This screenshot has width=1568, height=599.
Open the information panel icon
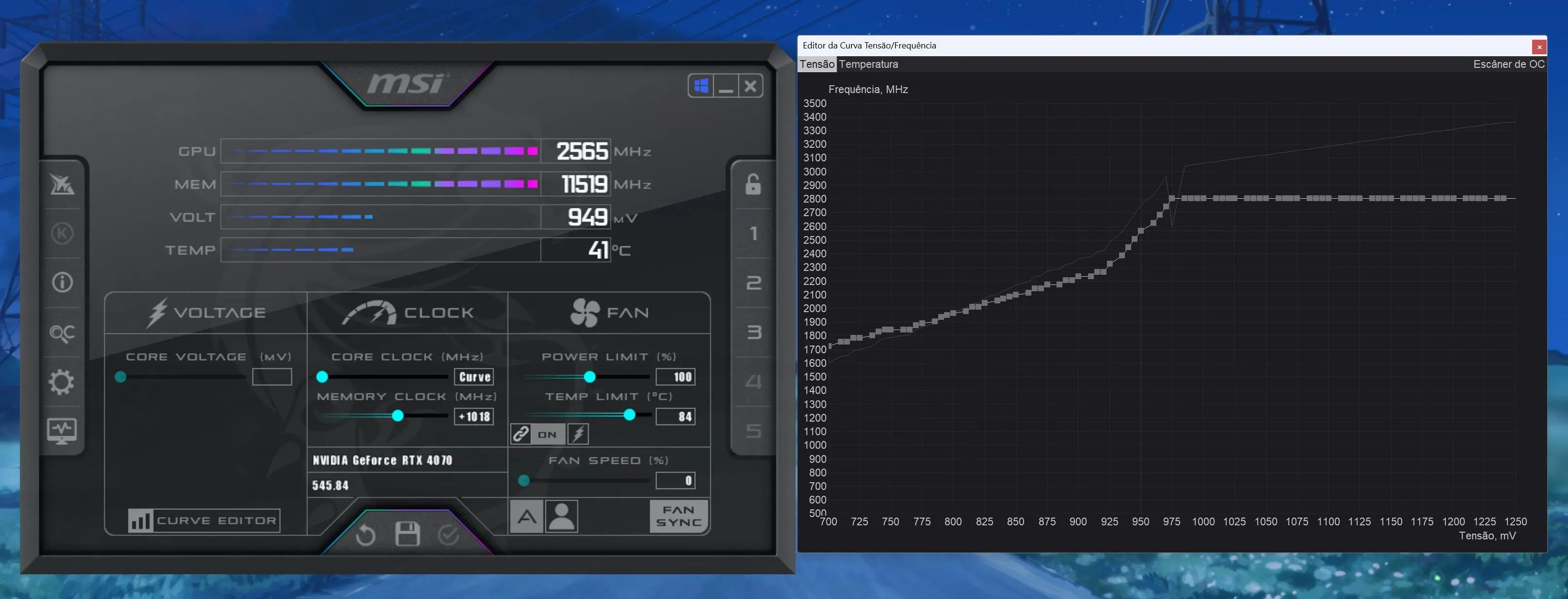click(x=62, y=282)
